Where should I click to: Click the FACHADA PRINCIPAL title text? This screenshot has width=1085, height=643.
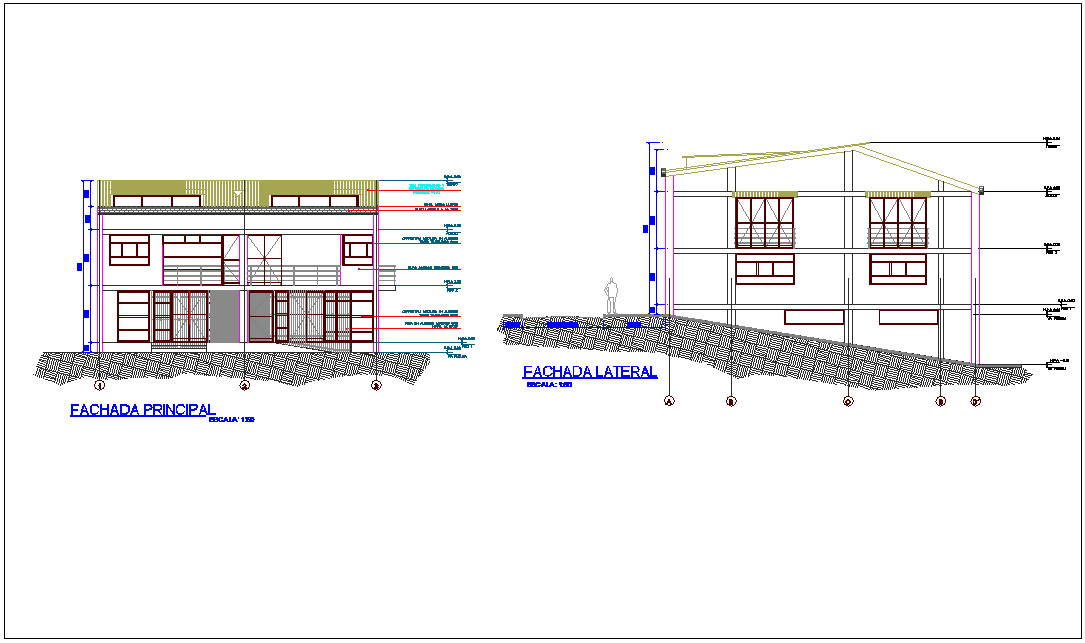tap(143, 409)
